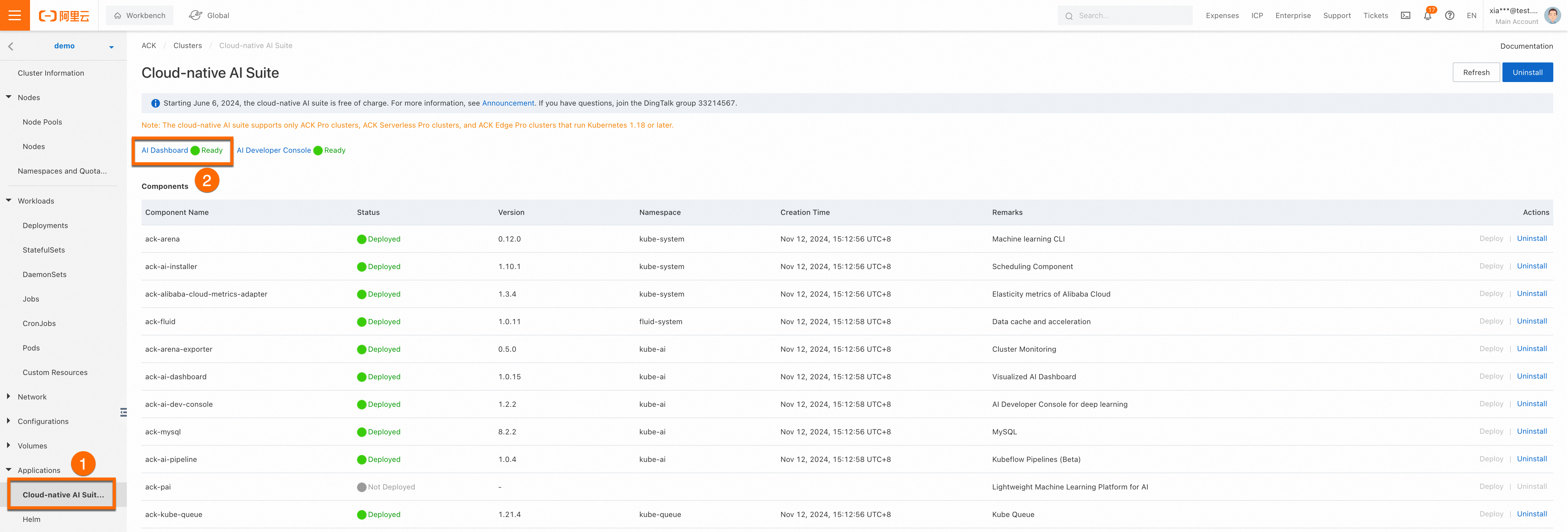Open the demo cluster dropdown

tap(112, 47)
